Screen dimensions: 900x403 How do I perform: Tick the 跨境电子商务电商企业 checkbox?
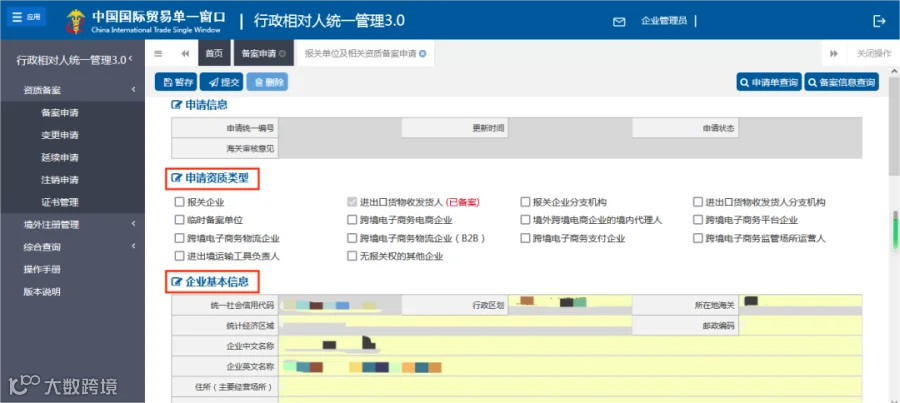tap(352, 220)
